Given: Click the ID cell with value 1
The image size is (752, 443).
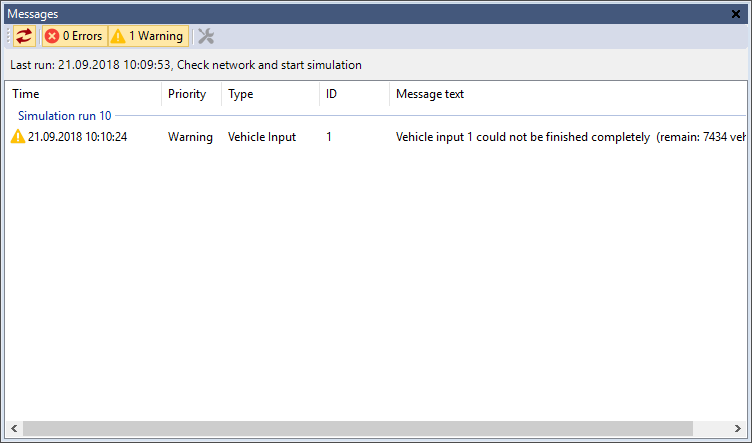Looking at the screenshot, I should [x=329, y=137].
